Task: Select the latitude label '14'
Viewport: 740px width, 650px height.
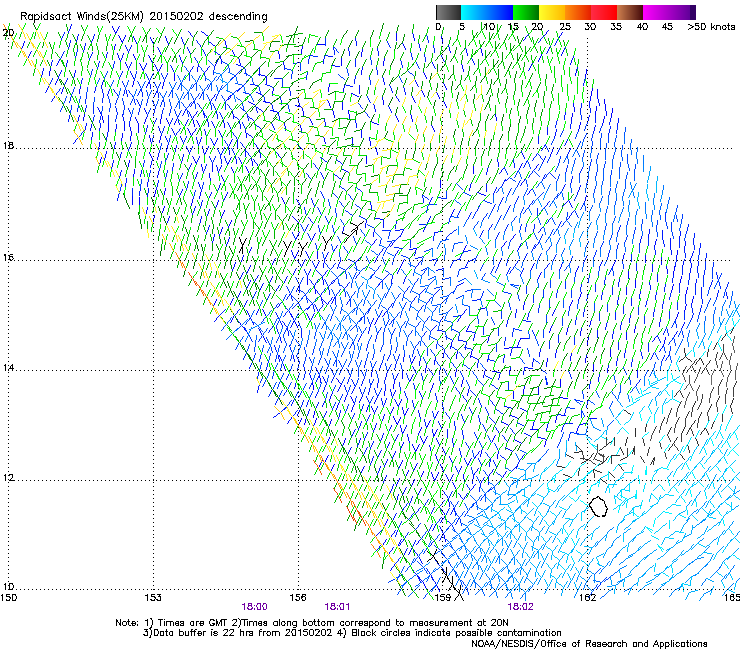Action: pyautogui.click(x=8, y=367)
